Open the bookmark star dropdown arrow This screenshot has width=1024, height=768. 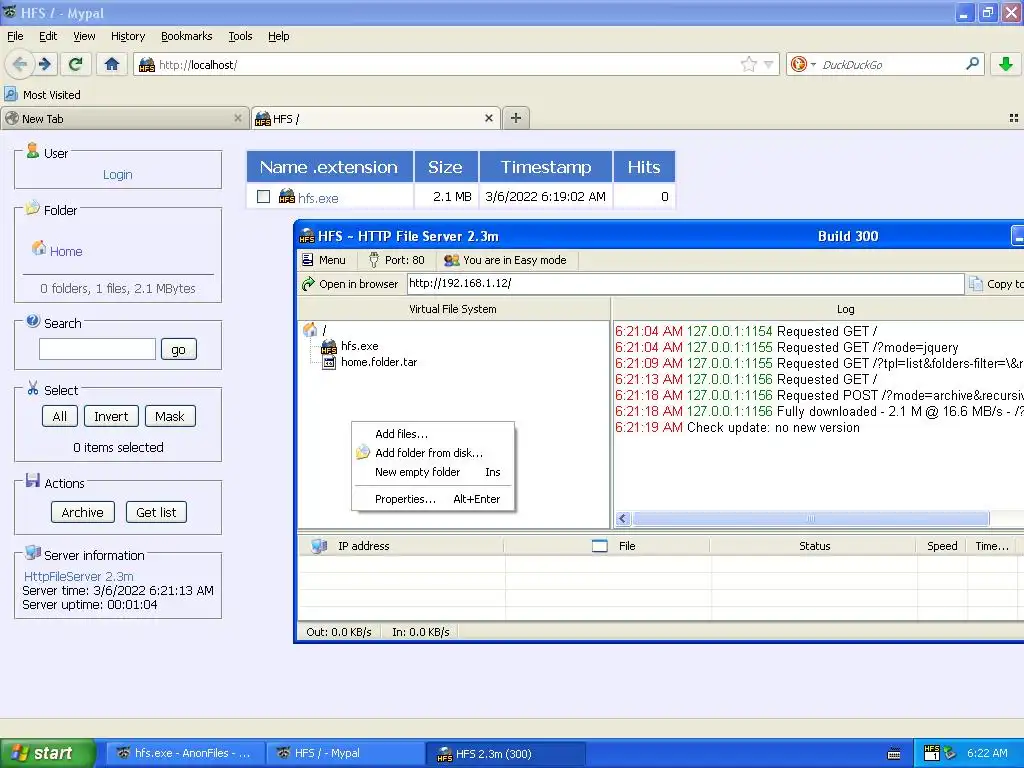pyautogui.click(x=768, y=65)
